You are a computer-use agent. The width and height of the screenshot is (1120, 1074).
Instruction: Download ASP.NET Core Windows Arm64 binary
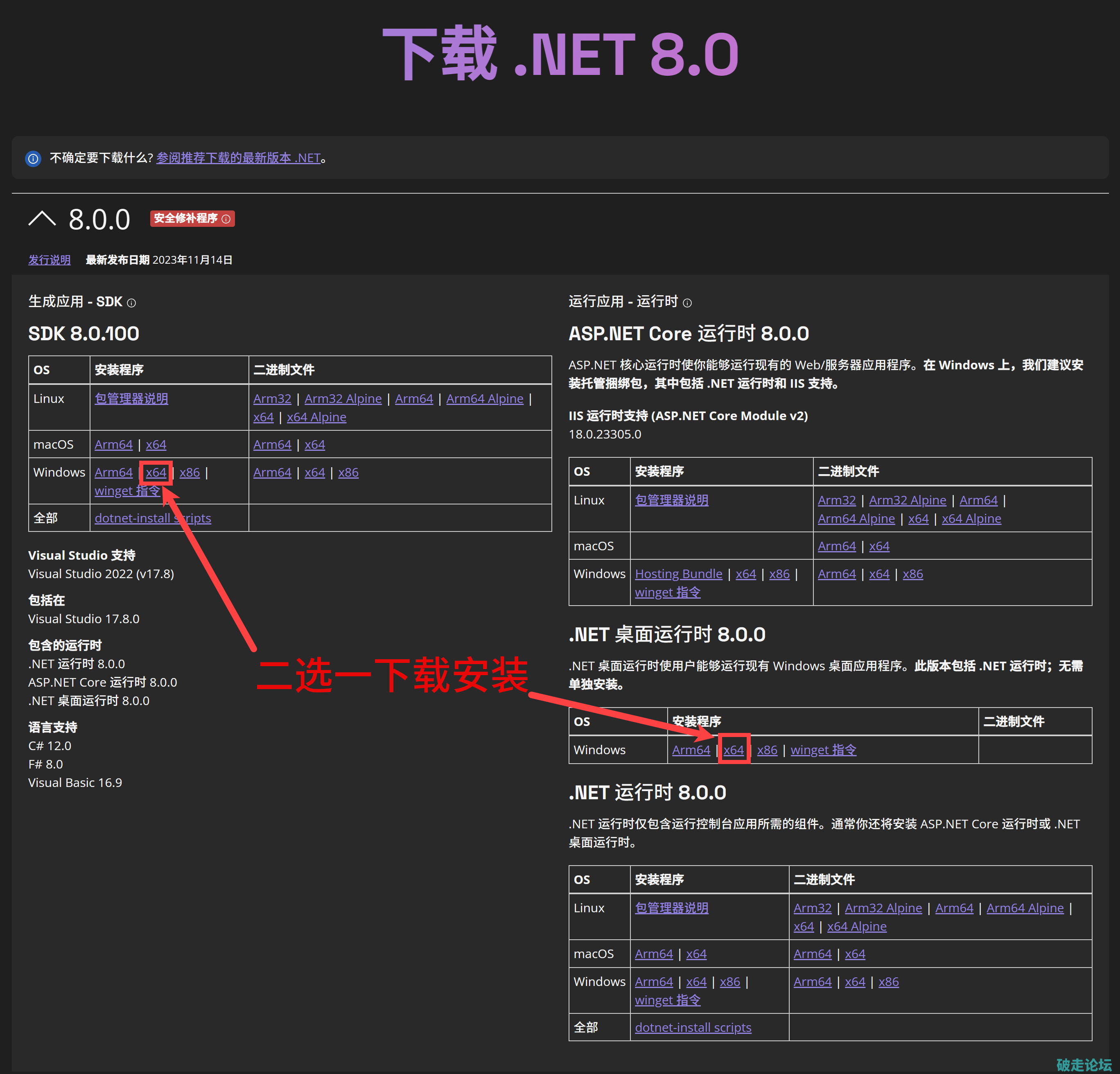coord(837,574)
